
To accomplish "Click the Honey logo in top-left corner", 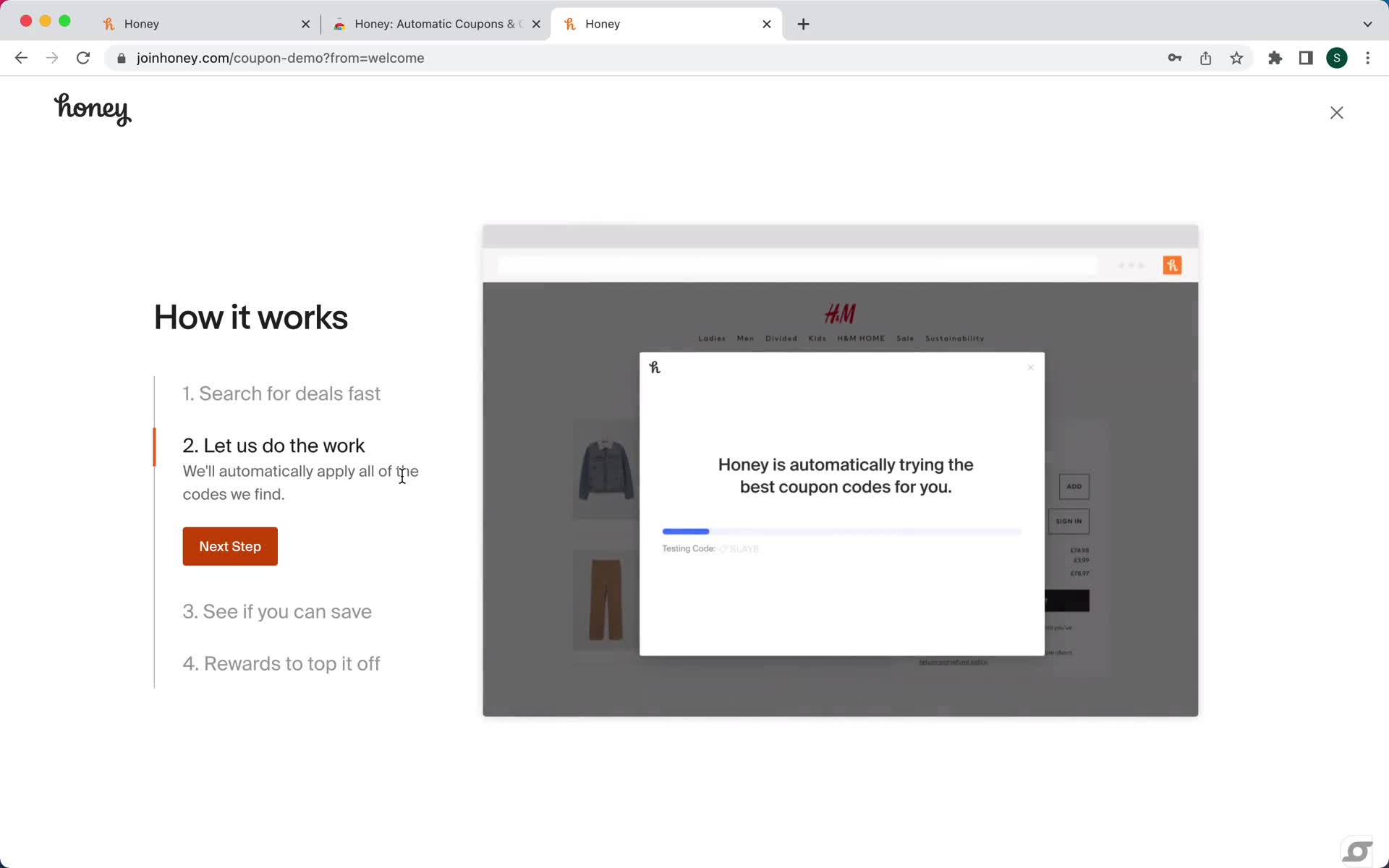I will tap(92, 110).
